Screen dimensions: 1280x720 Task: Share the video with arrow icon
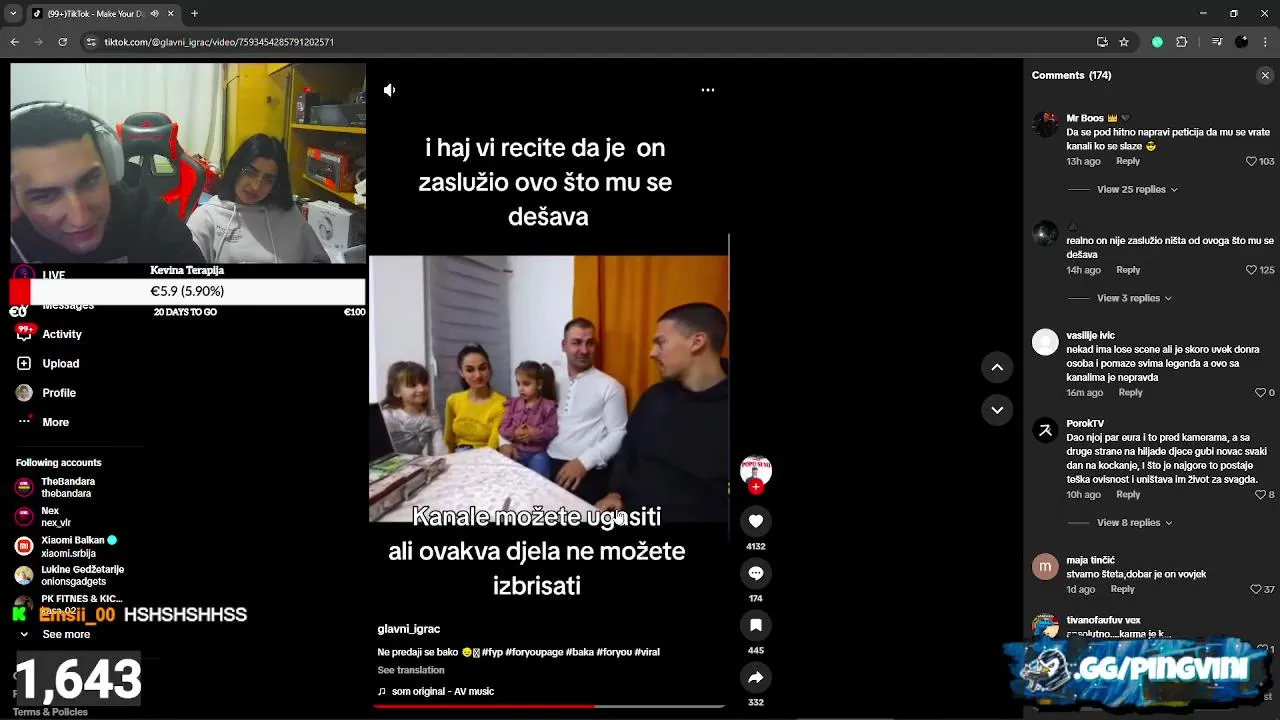pyautogui.click(x=756, y=677)
